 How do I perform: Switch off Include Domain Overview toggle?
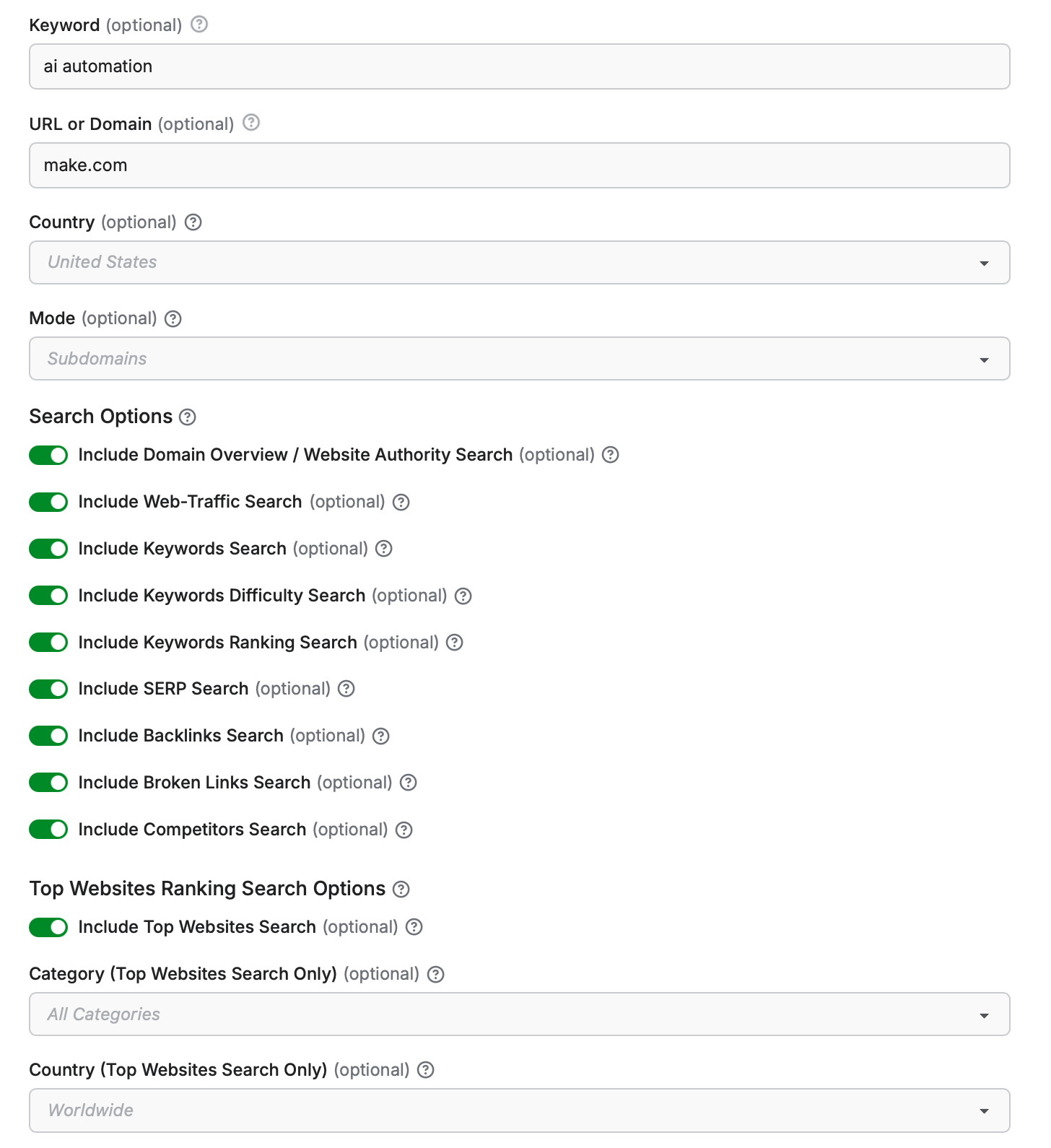[48, 455]
